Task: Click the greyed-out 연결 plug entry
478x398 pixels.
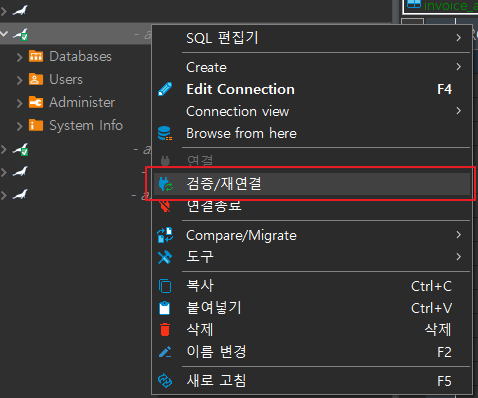Action: tap(312, 161)
